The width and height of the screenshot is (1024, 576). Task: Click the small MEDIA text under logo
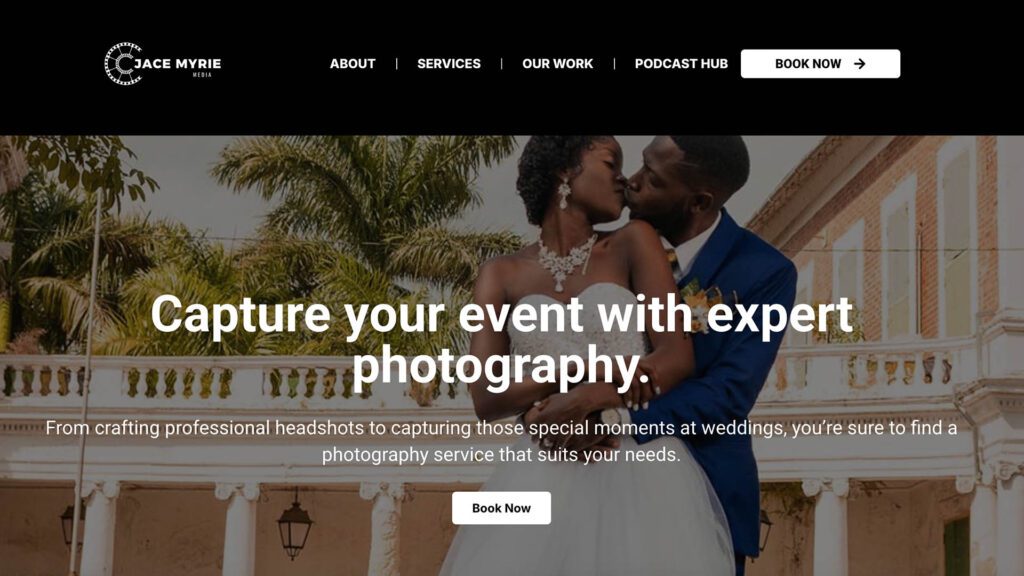pos(202,75)
